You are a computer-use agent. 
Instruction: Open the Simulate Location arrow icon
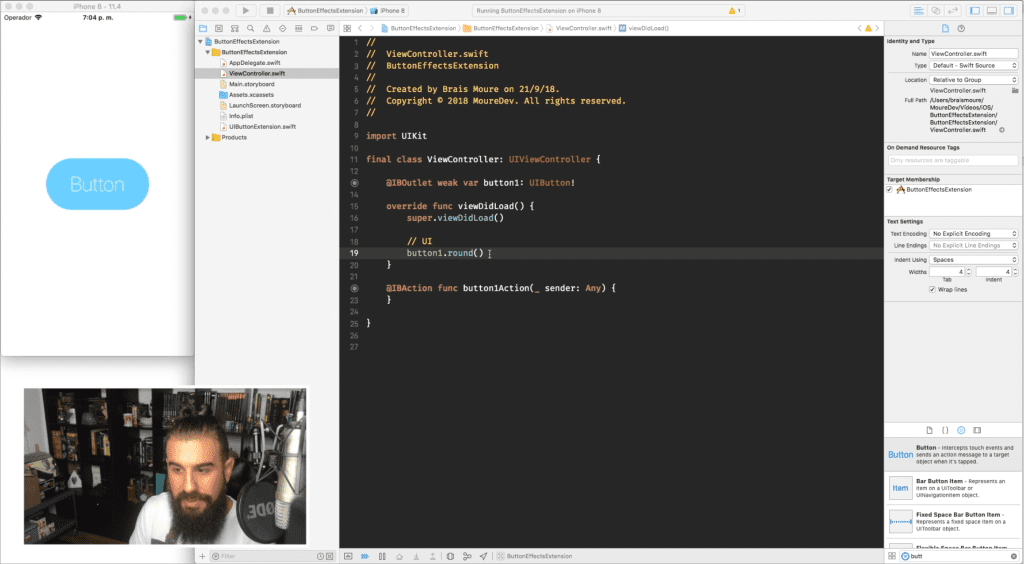(x=483, y=556)
